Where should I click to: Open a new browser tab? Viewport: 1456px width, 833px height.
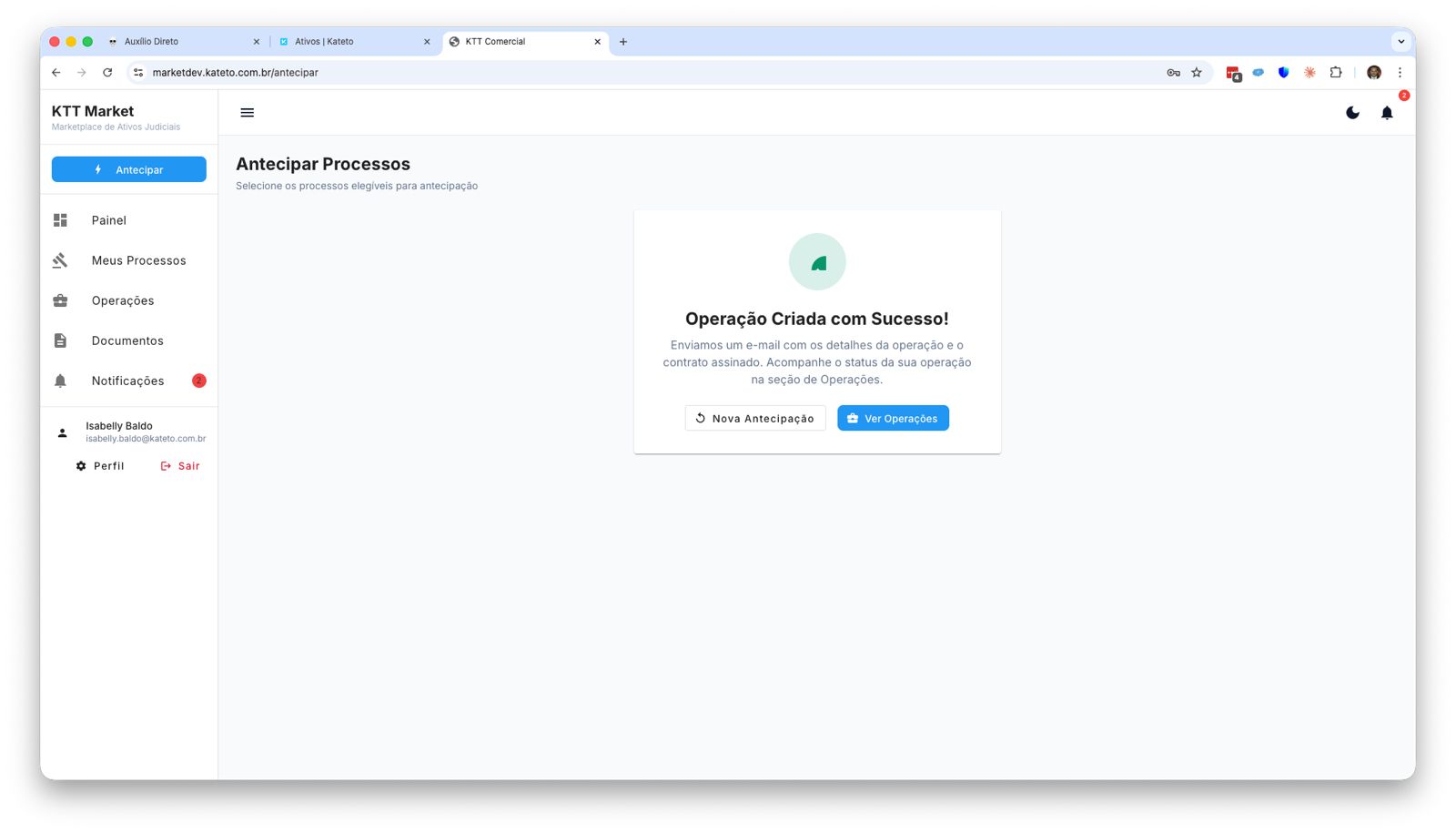point(623,42)
